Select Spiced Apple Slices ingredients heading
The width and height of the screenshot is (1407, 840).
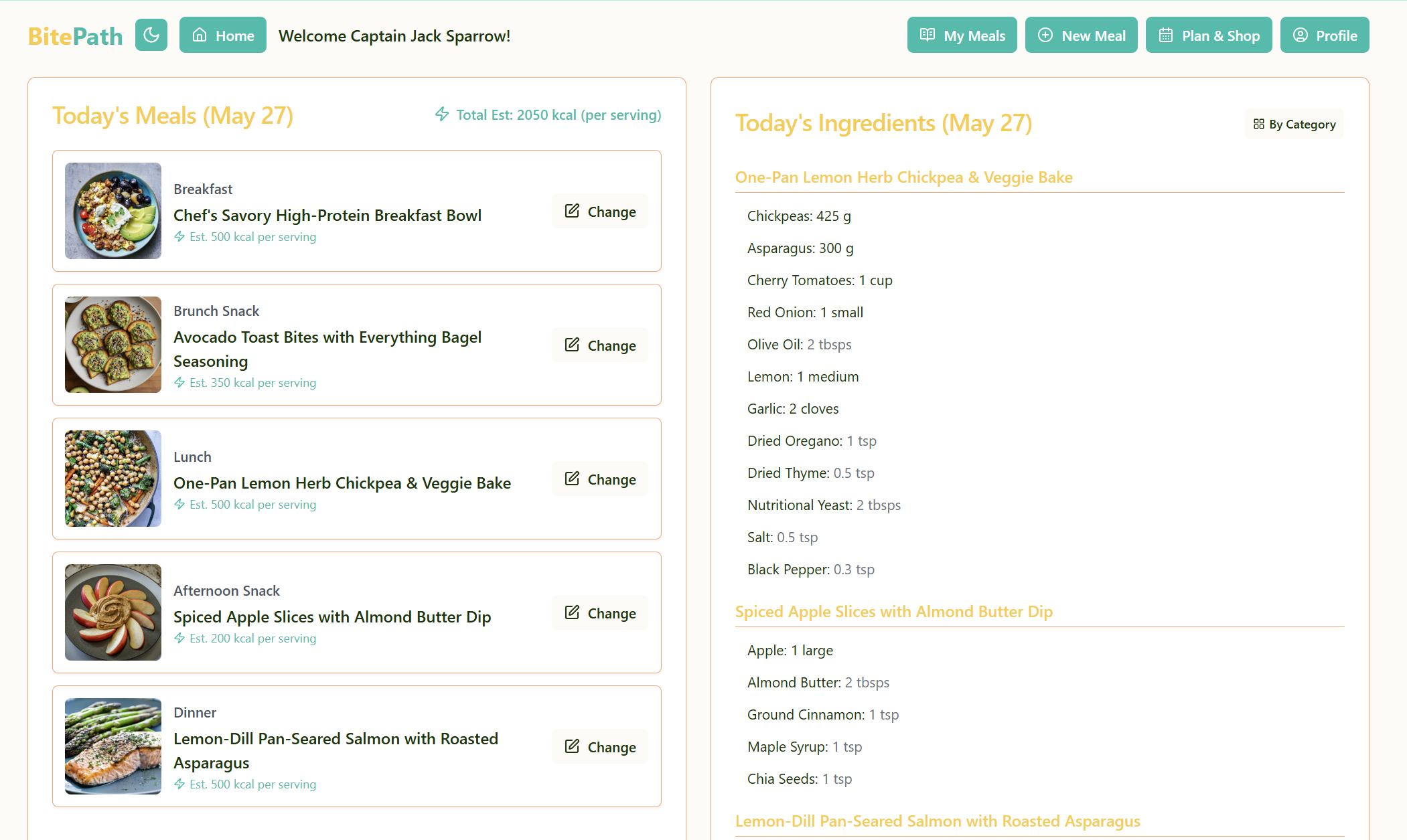click(893, 612)
